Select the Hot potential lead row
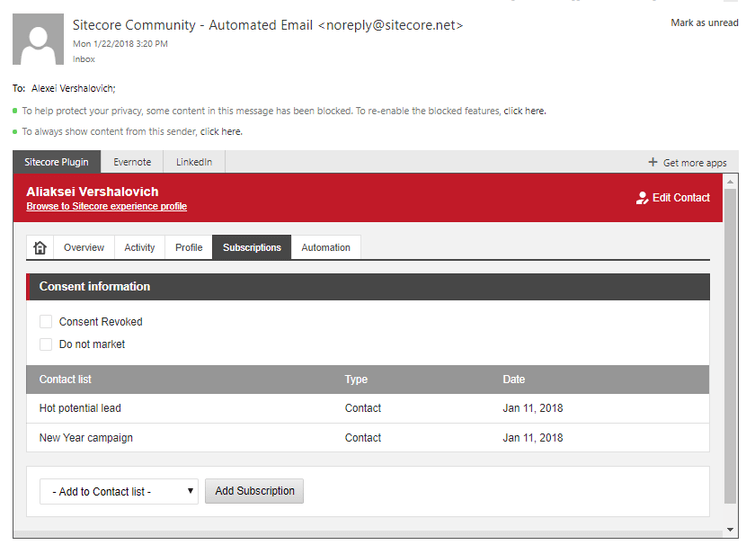 [367, 409]
